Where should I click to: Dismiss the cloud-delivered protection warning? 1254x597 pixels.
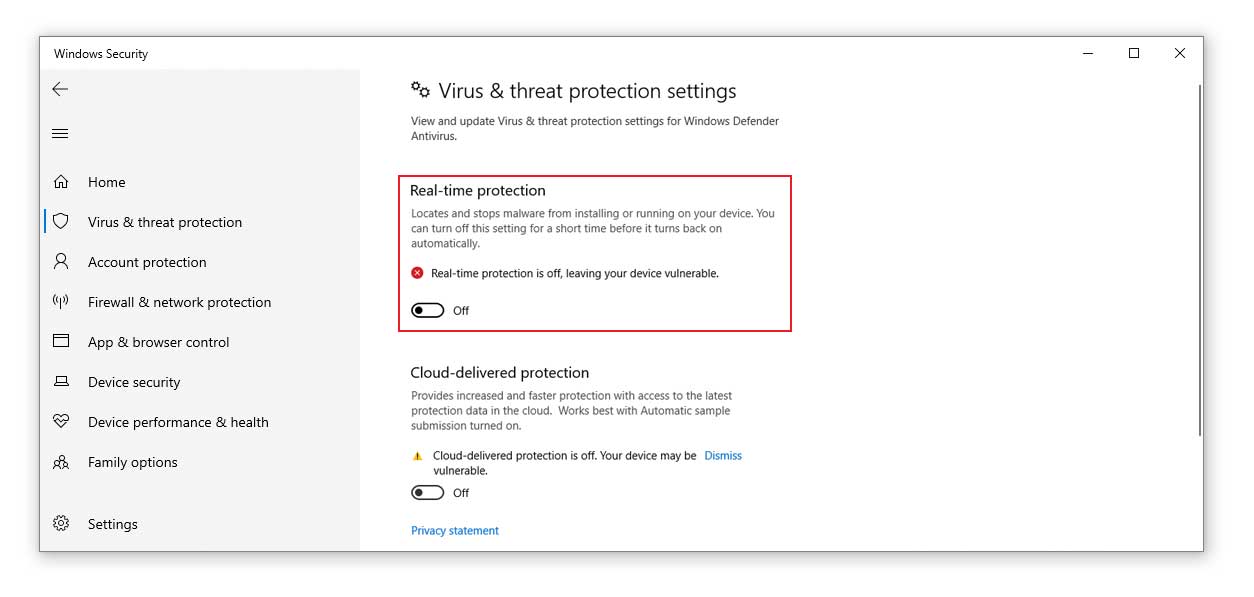point(723,456)
